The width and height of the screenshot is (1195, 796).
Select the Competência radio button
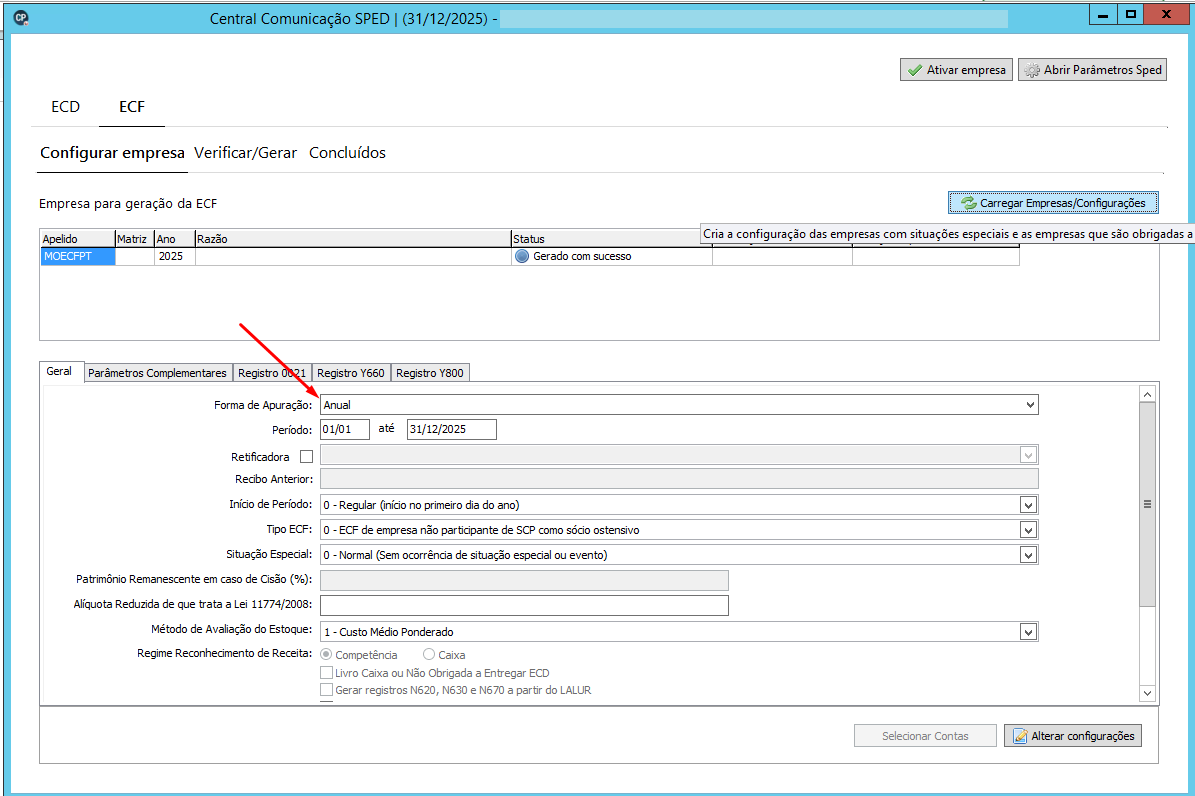[x=326, y=654]
